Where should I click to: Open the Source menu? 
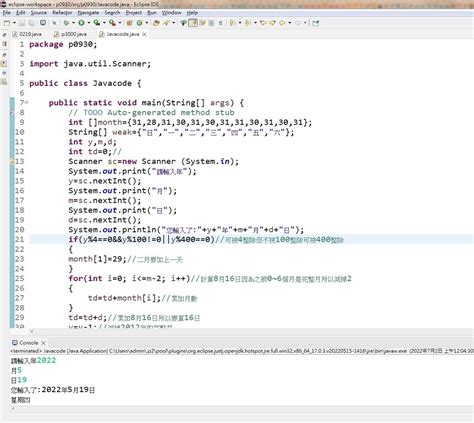(39, 13)
